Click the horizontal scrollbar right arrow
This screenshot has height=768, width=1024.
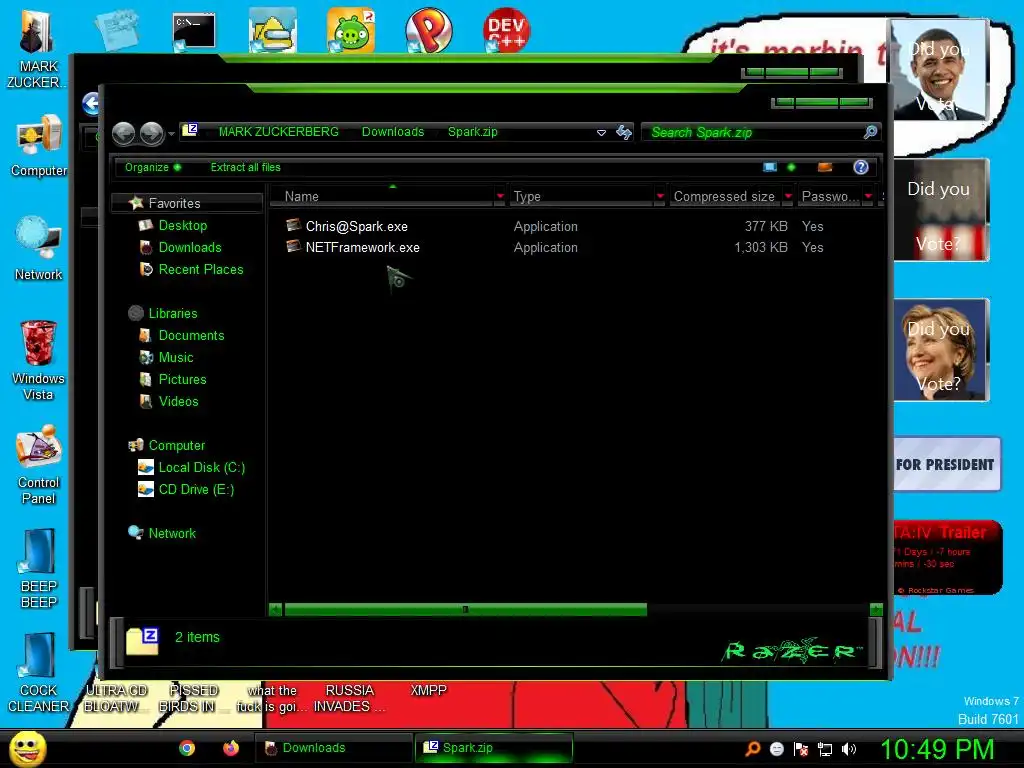[876, 609]
